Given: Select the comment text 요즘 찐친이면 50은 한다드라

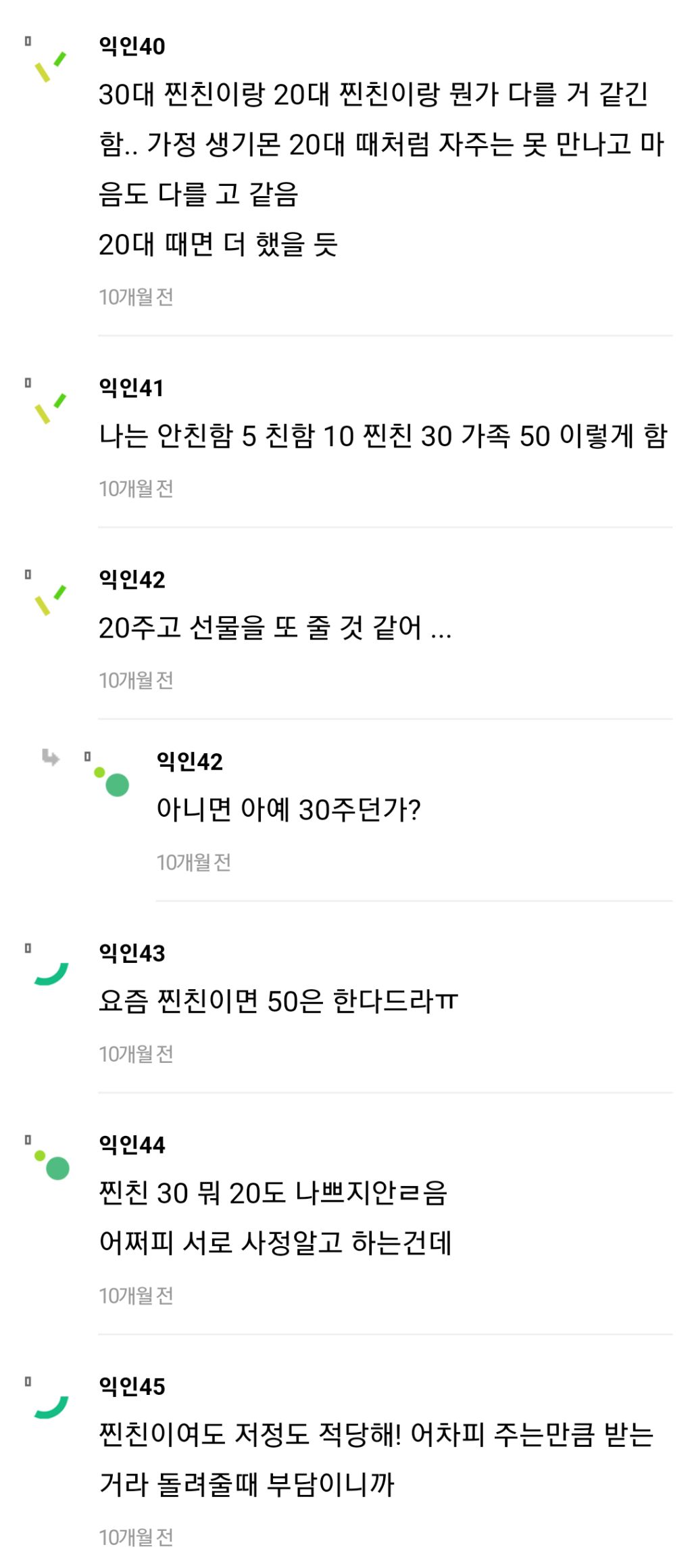Looking at the screenshot, I should pyautogui.click(x=278, y=1001).
